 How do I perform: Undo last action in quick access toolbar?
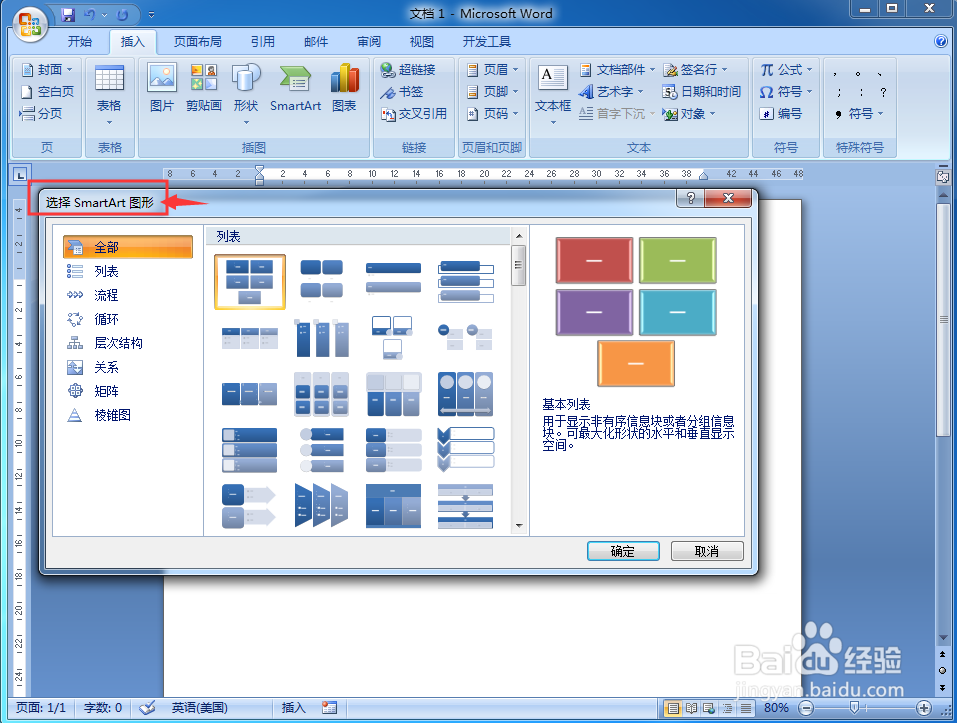coord(90,14)
